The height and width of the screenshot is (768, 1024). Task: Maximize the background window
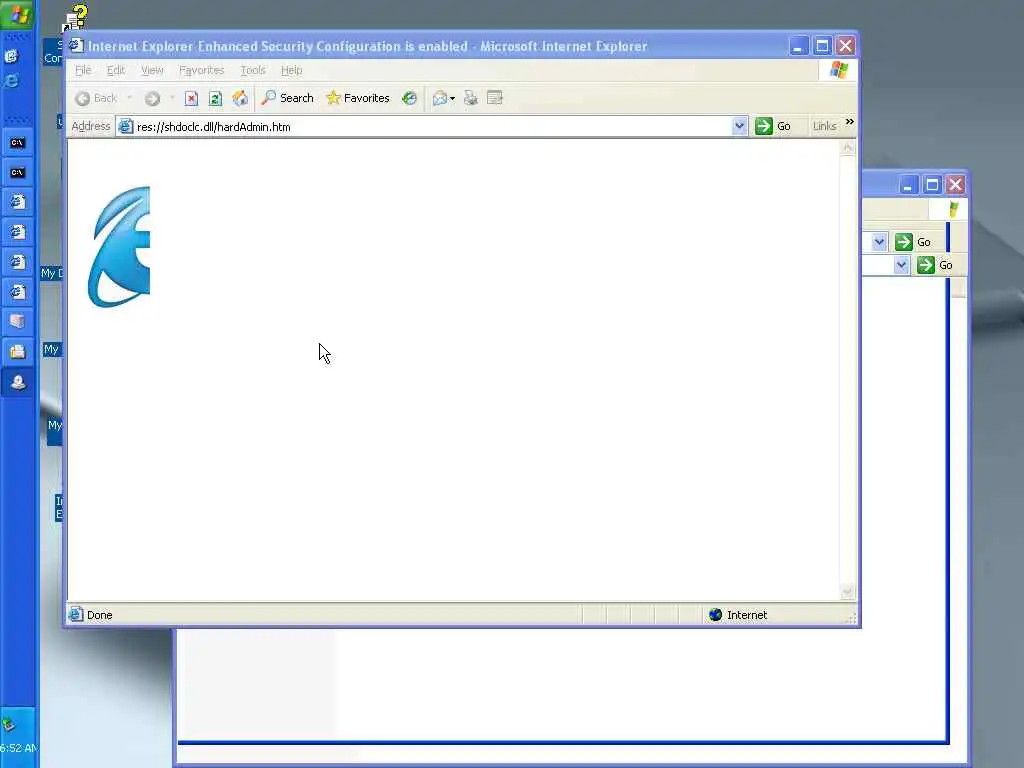pos(932,185)
